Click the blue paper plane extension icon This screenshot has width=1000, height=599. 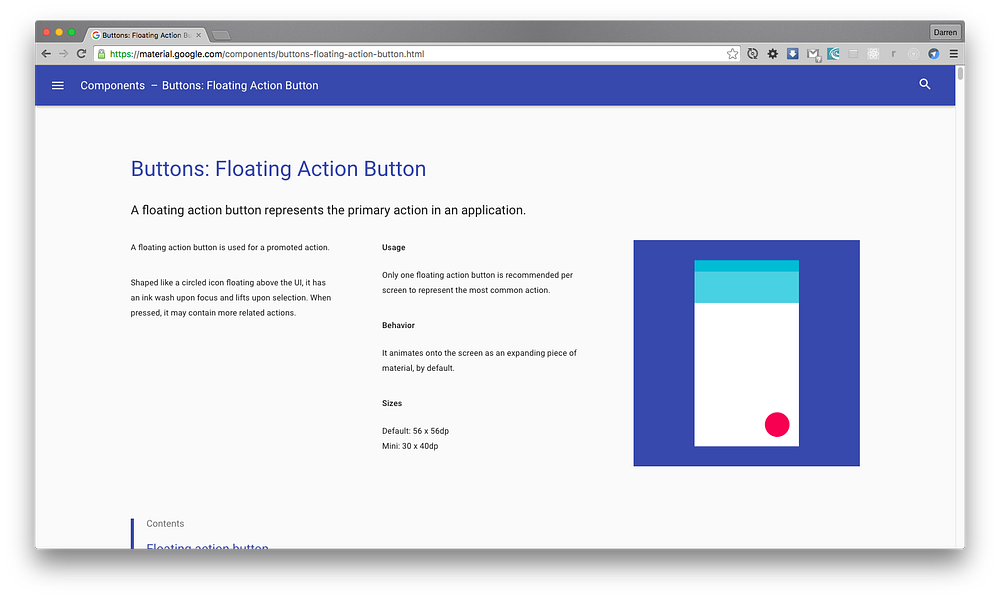coord(934,54)
